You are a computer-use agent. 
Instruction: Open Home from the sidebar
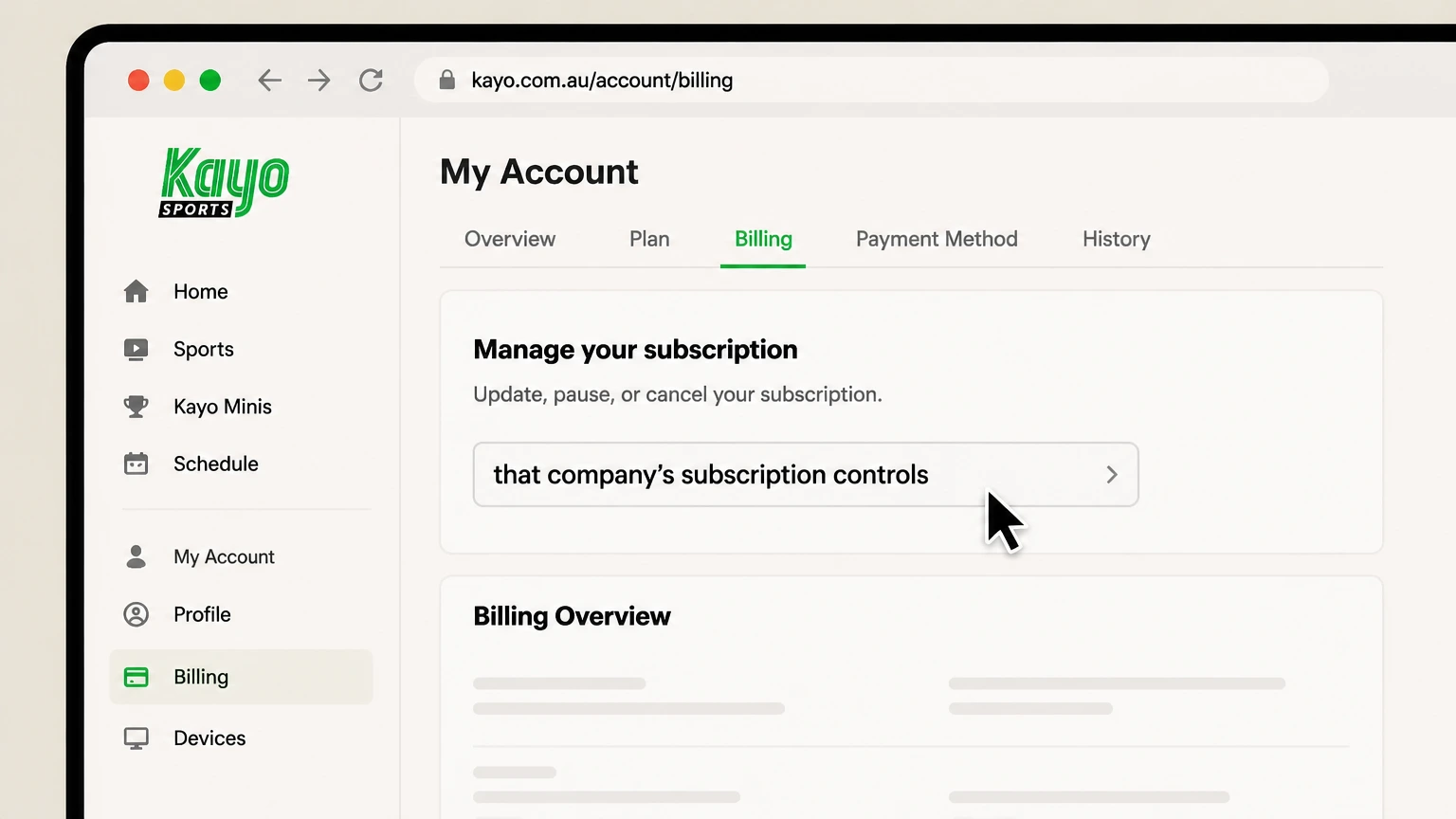coord(201,291)
